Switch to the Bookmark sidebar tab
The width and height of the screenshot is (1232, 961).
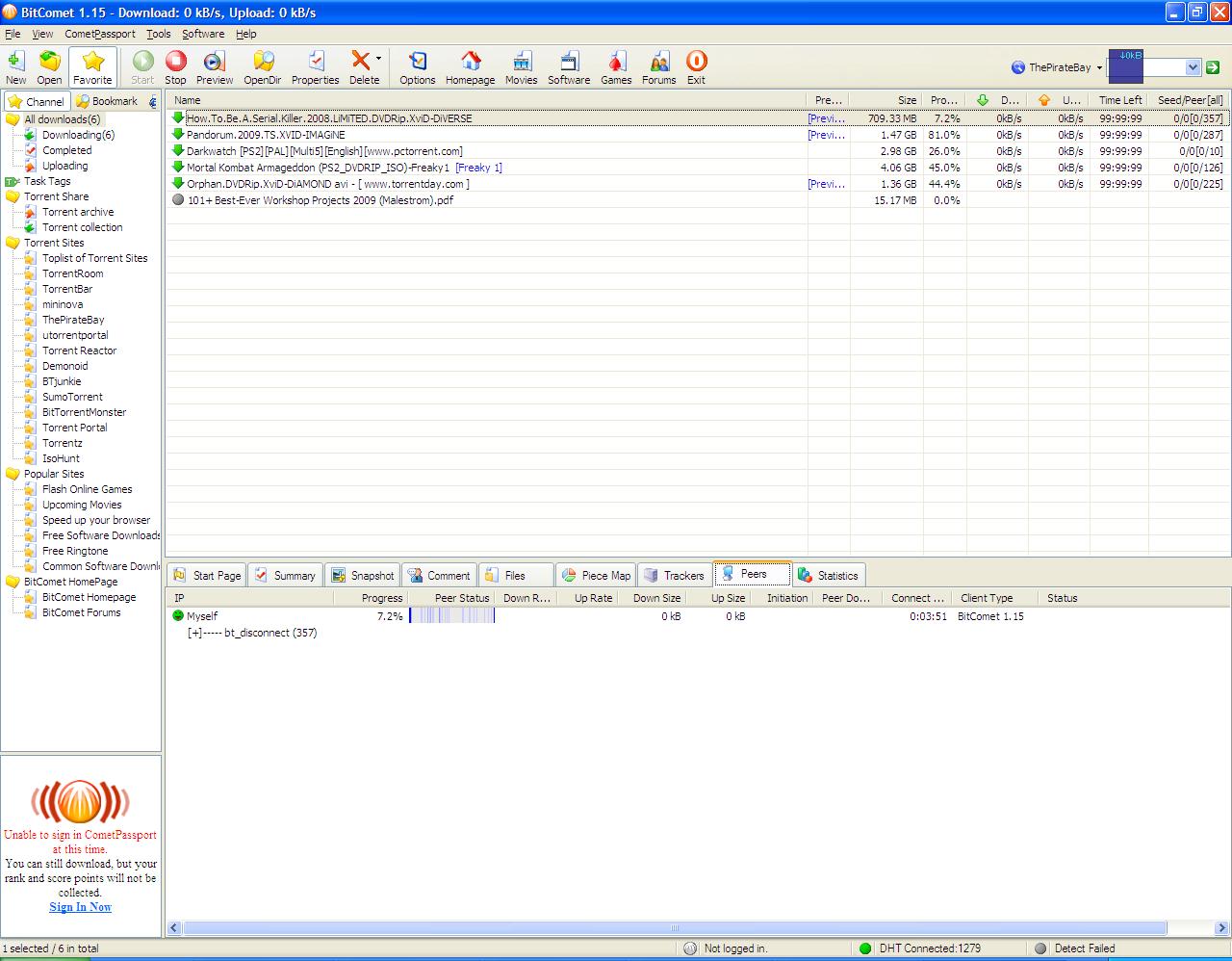coord(107,101)
